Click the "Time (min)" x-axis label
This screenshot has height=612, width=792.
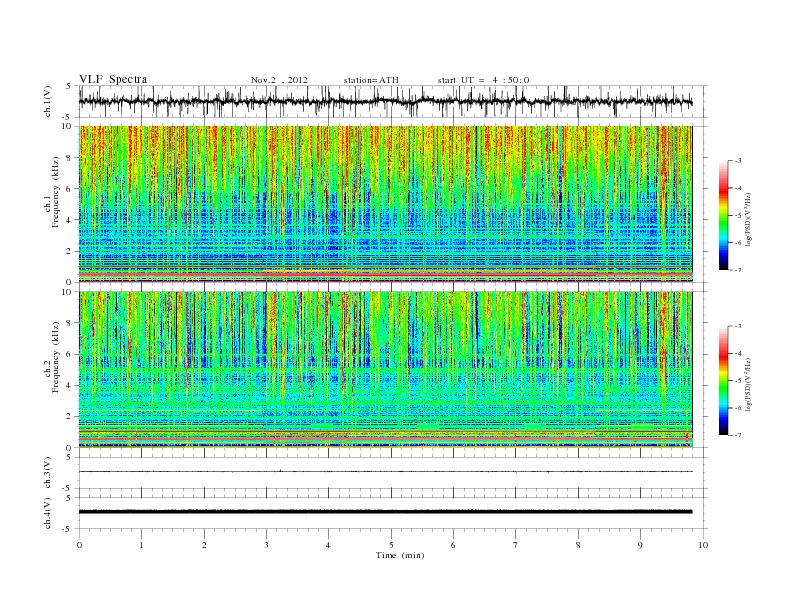click(x=400, y=555)
